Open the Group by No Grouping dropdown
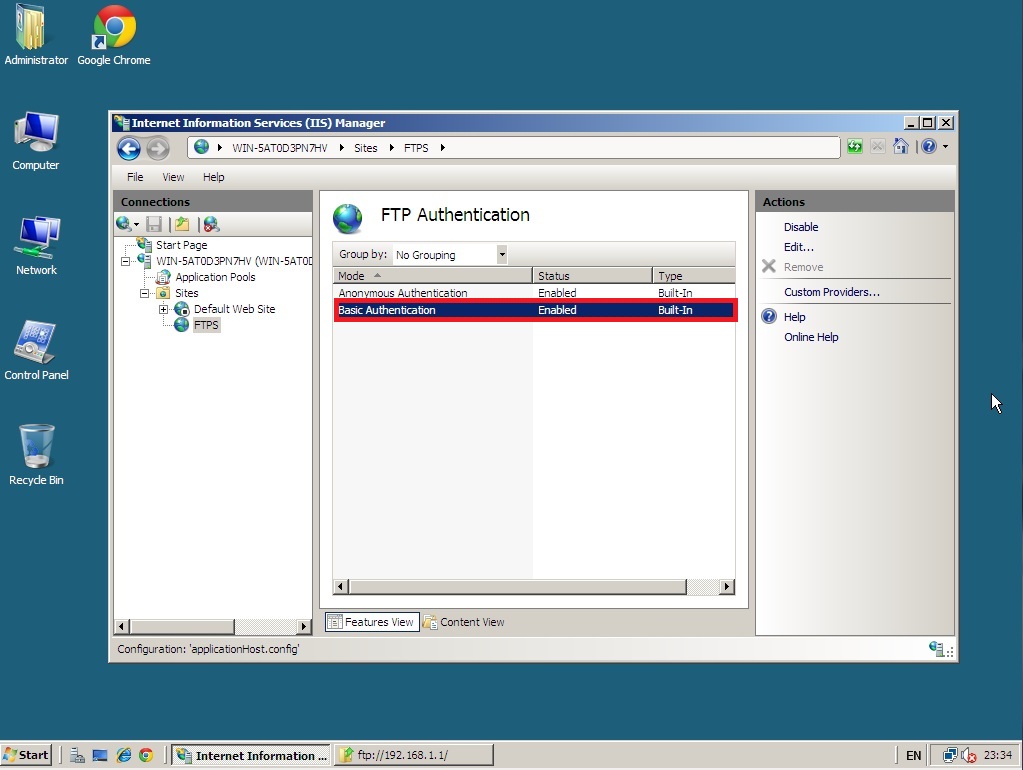 pos(502,254)
